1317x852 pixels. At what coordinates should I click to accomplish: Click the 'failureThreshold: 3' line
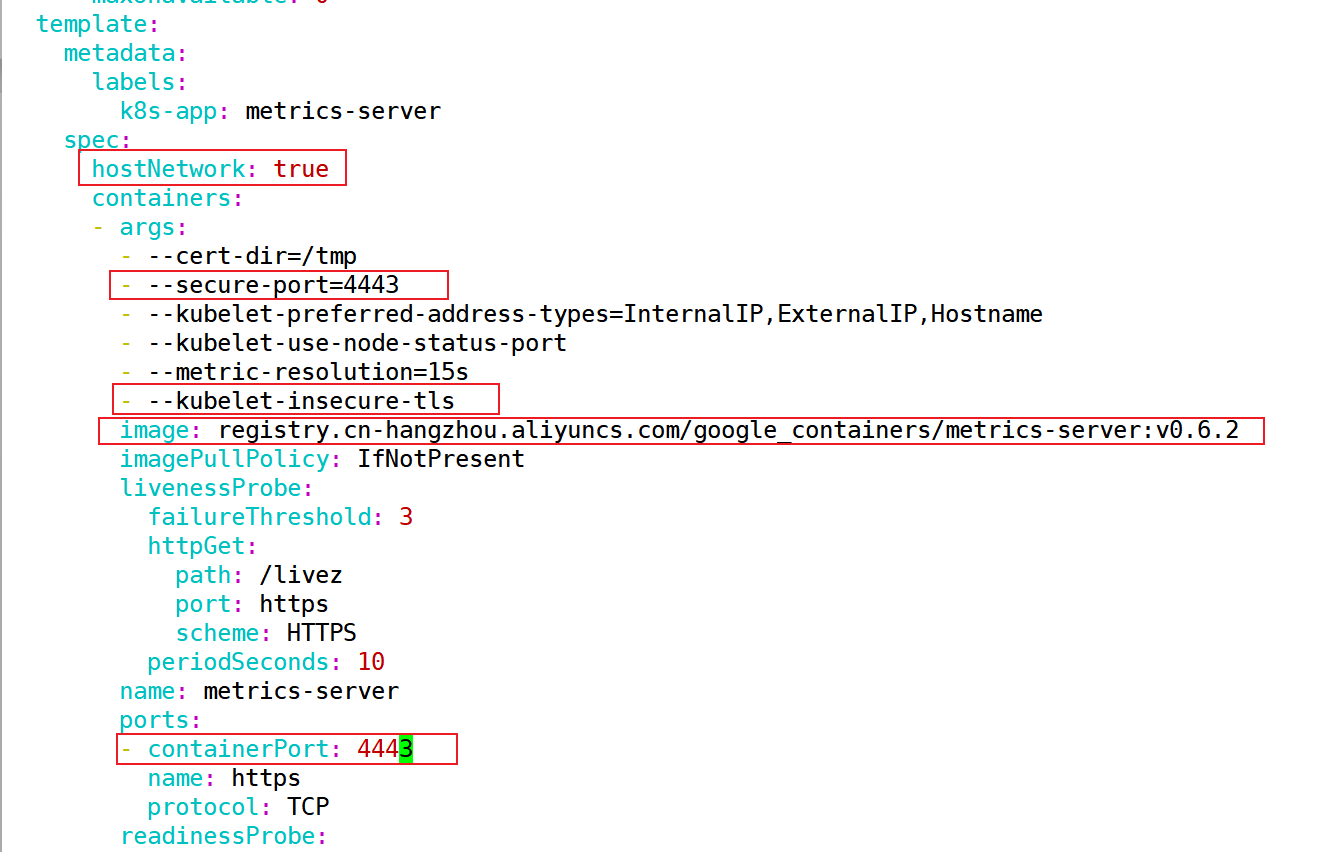280,517
